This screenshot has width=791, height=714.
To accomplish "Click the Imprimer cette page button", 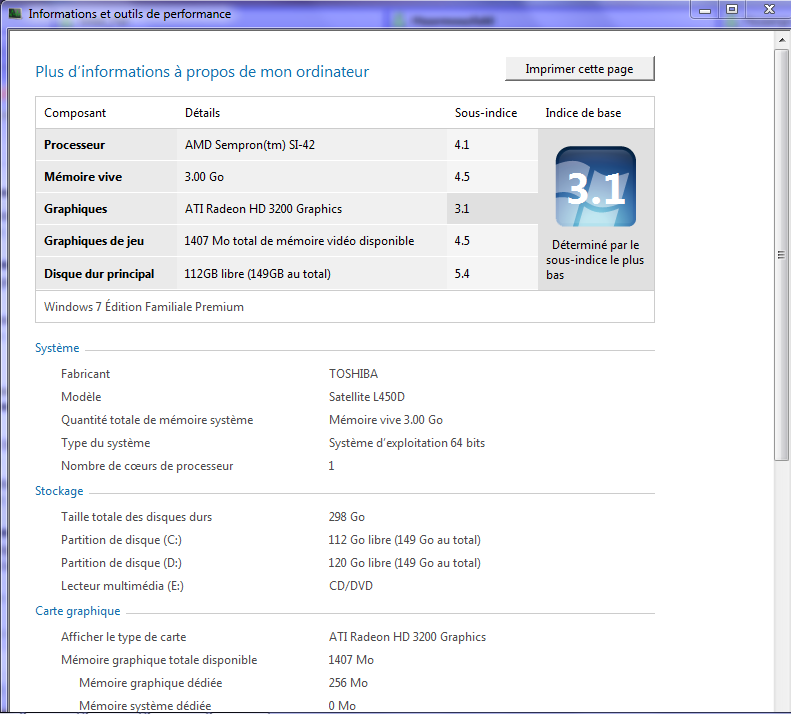I will pos(580,69).
